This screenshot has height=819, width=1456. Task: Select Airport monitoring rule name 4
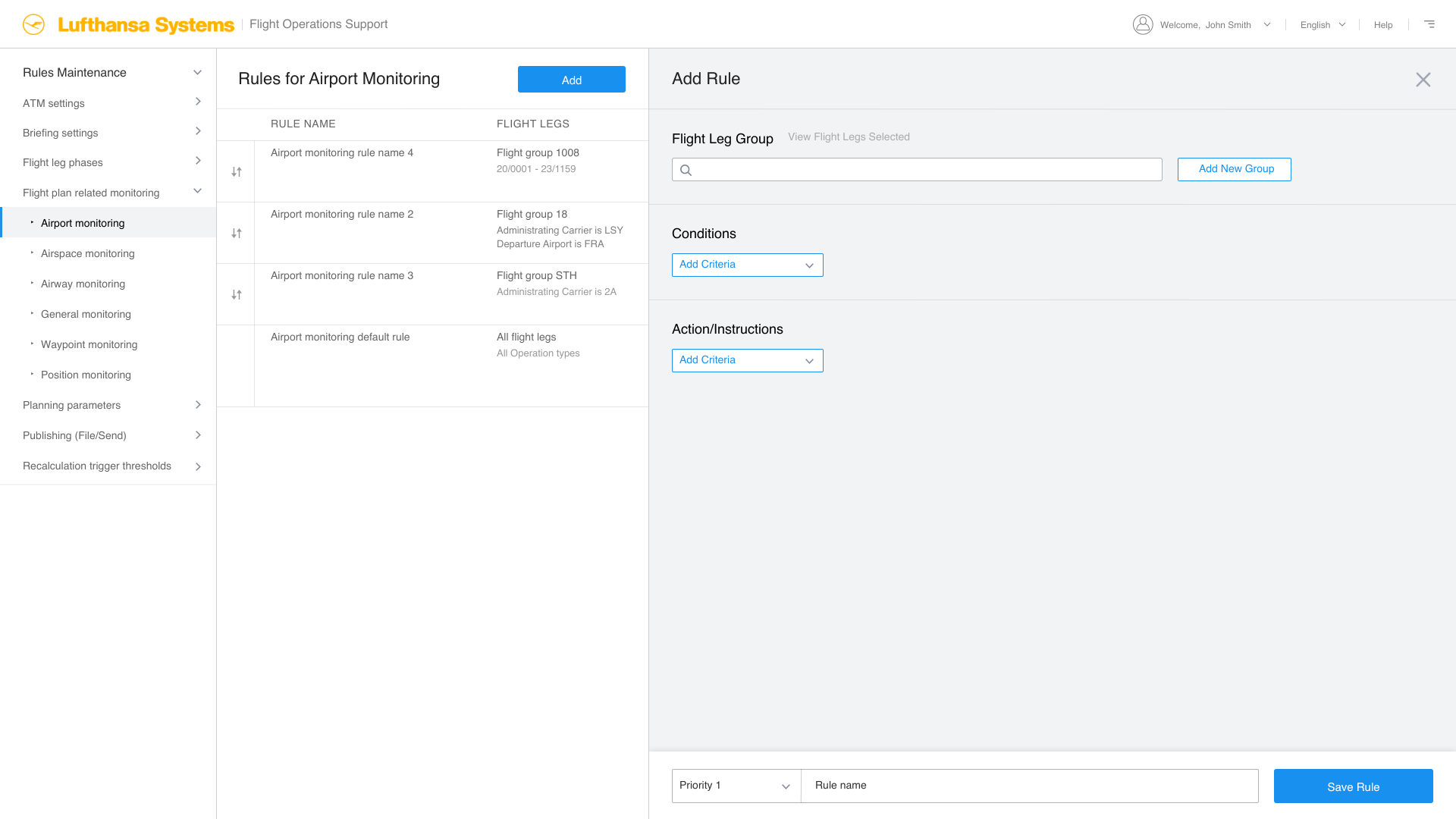click(x=342, y=153)
